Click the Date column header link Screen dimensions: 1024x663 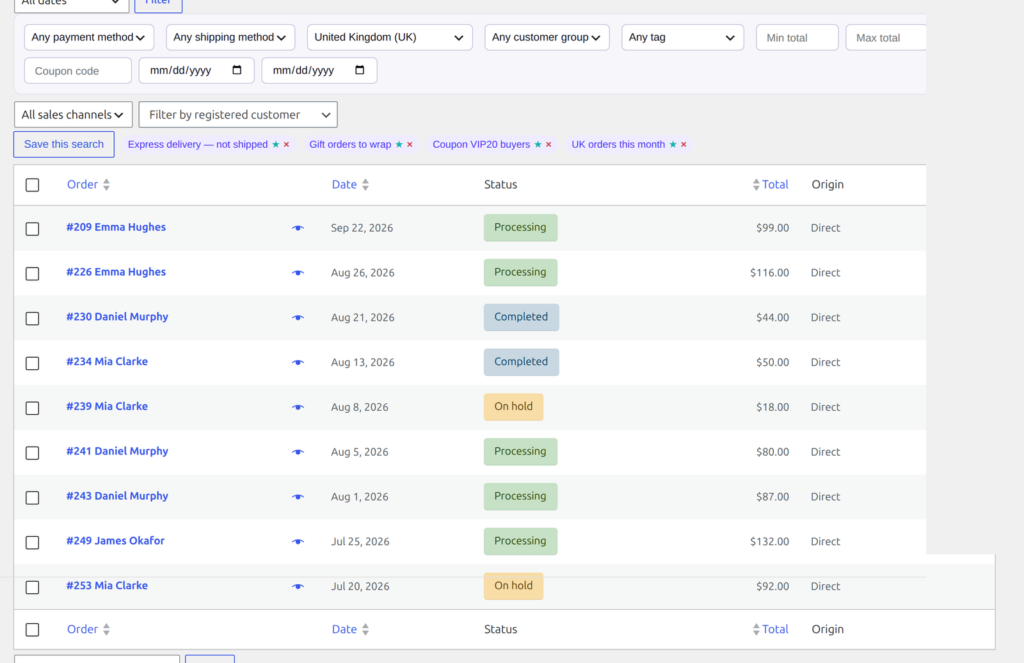(x=344, y=185)
